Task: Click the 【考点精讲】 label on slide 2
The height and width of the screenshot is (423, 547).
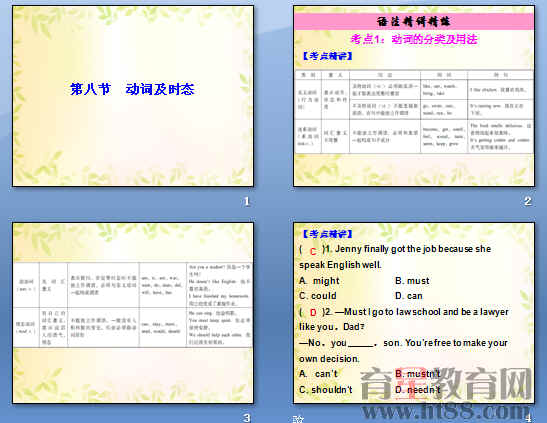Action: (x=327, y=56)
